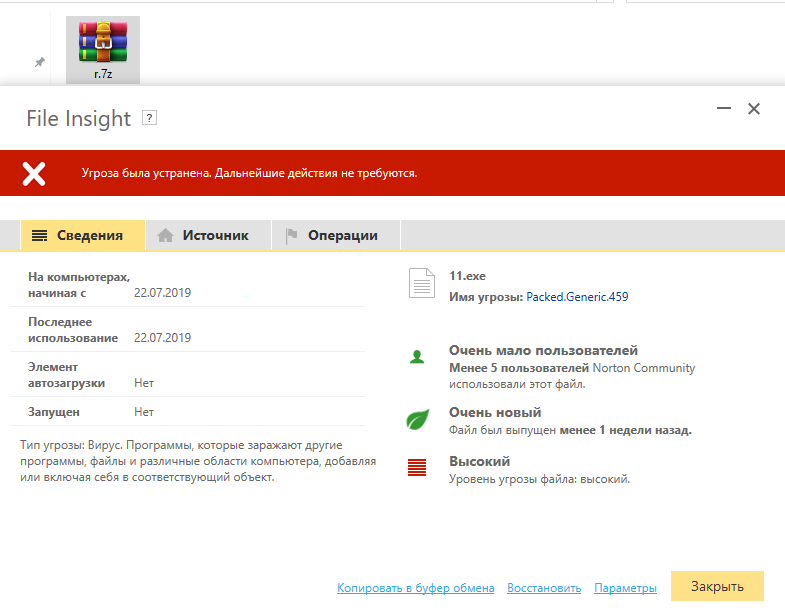Click the Уровень угрозы файла: высокий text

coord(539,479)
